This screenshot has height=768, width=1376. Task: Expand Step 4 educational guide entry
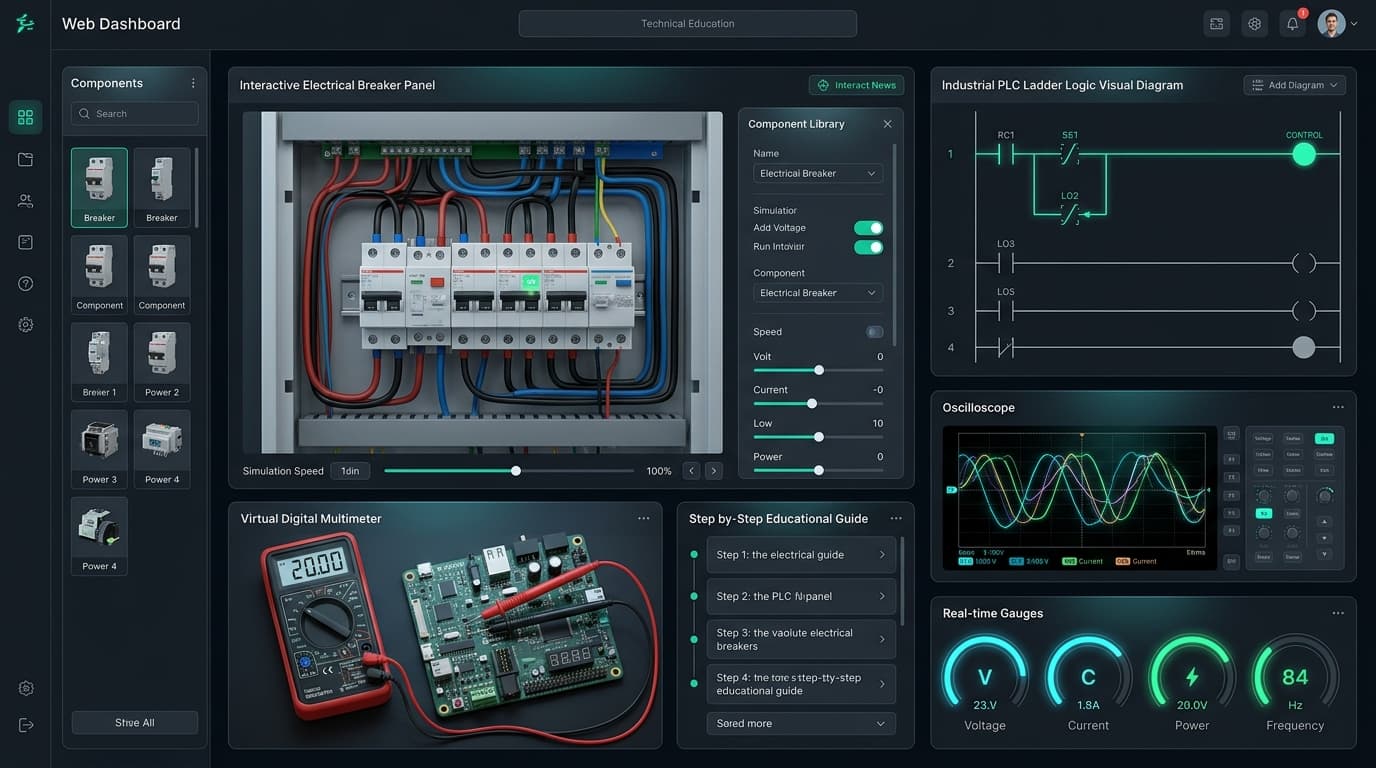coord(801,684)
